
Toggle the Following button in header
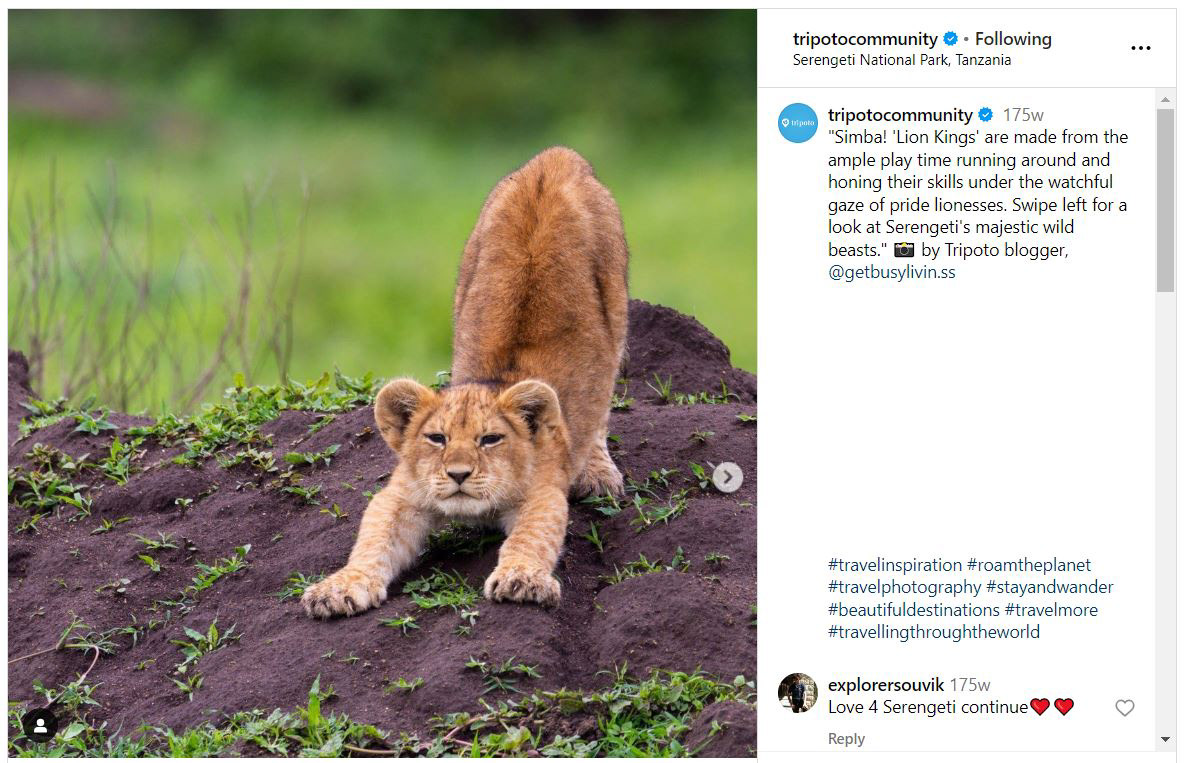click(1013, 39)
